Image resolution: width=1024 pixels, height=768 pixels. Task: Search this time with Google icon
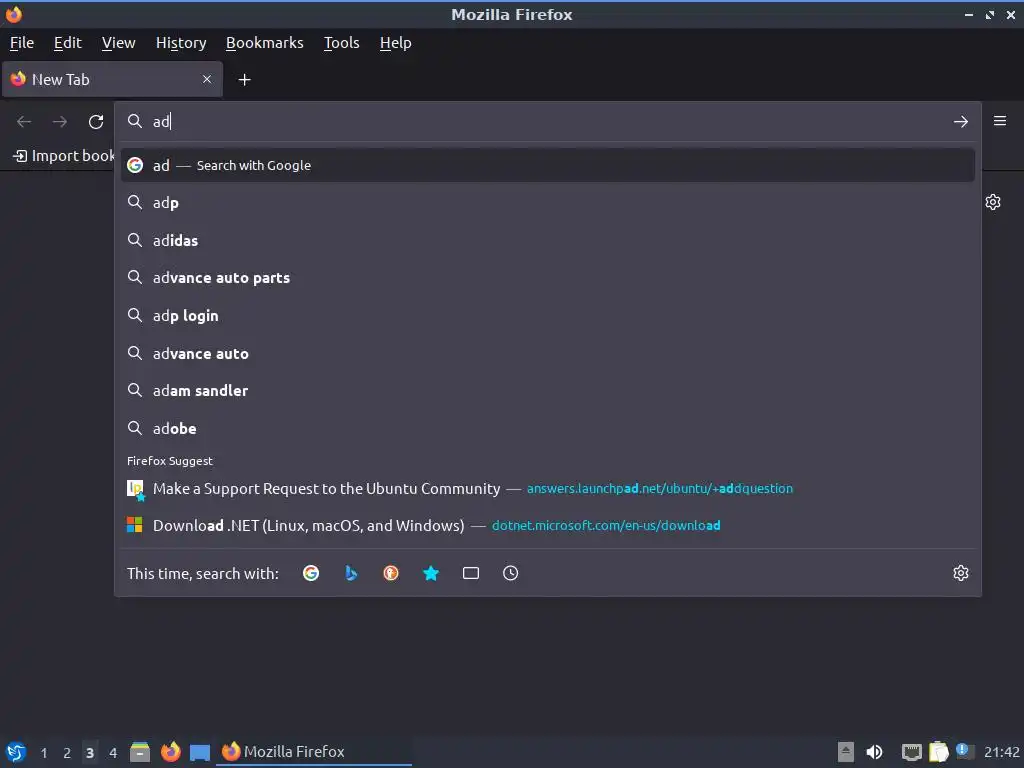[311, 573]
